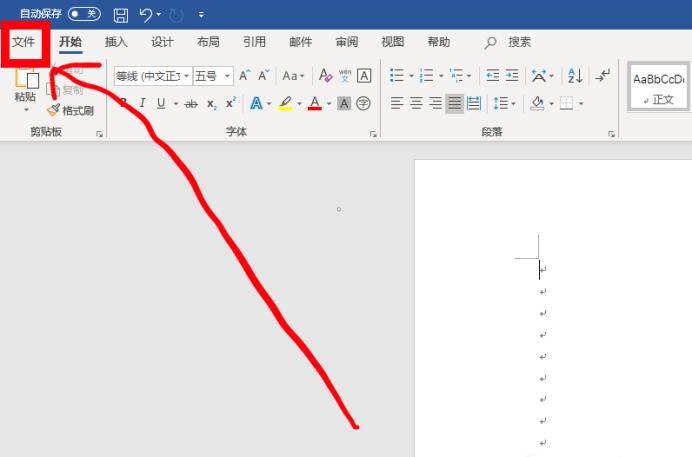Image resolution: width=692 pixels, height=457 pixels.
Task: Open the 设计 (Design) ribbon tab
Action: point(162,42)
